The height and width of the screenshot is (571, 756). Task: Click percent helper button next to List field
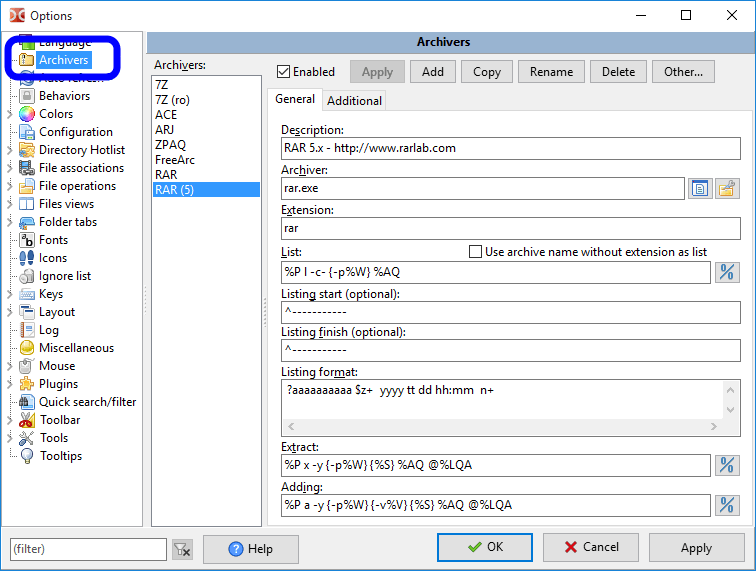[727, 272]
